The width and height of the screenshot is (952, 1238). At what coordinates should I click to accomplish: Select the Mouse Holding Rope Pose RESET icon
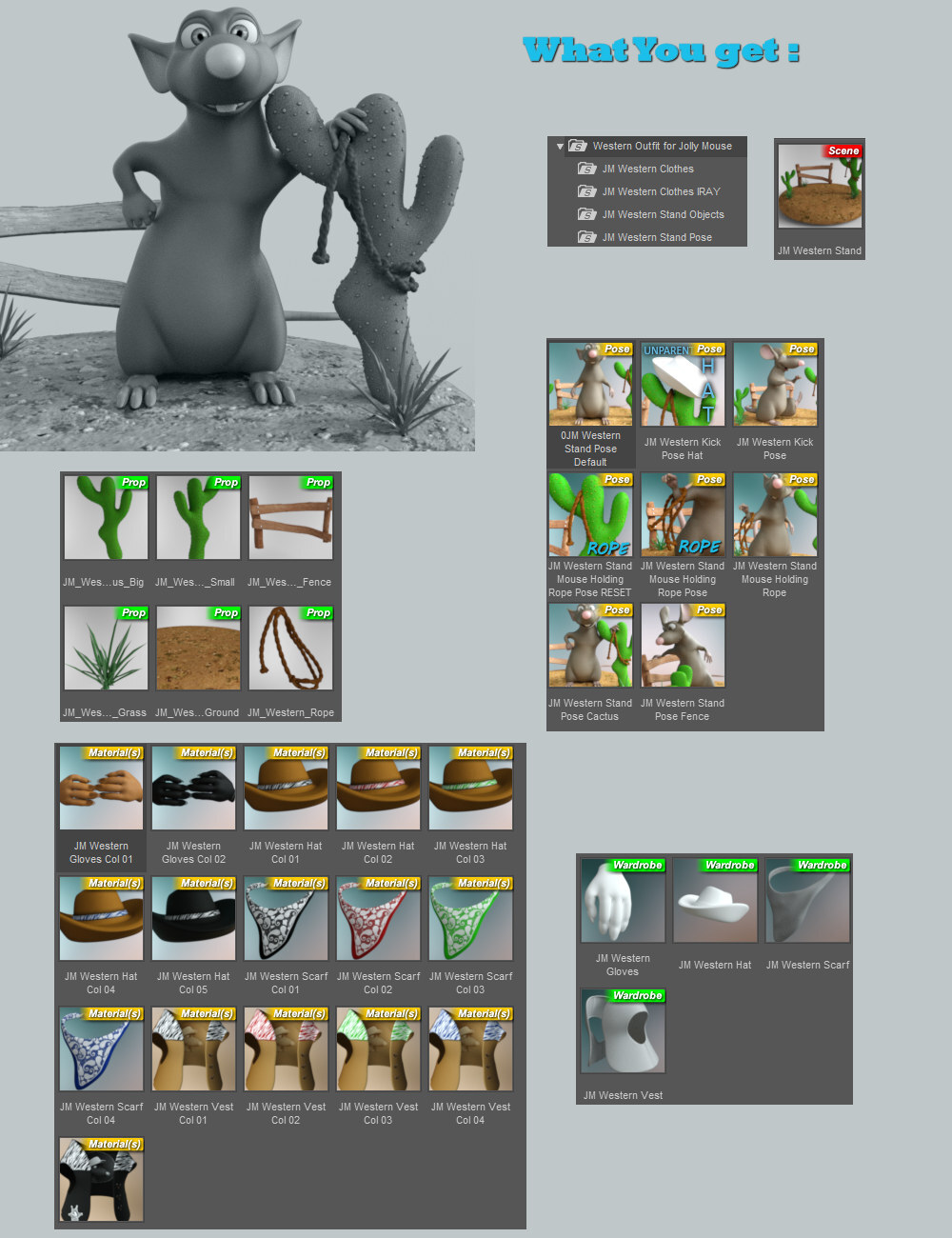click(x=590, y=514)
